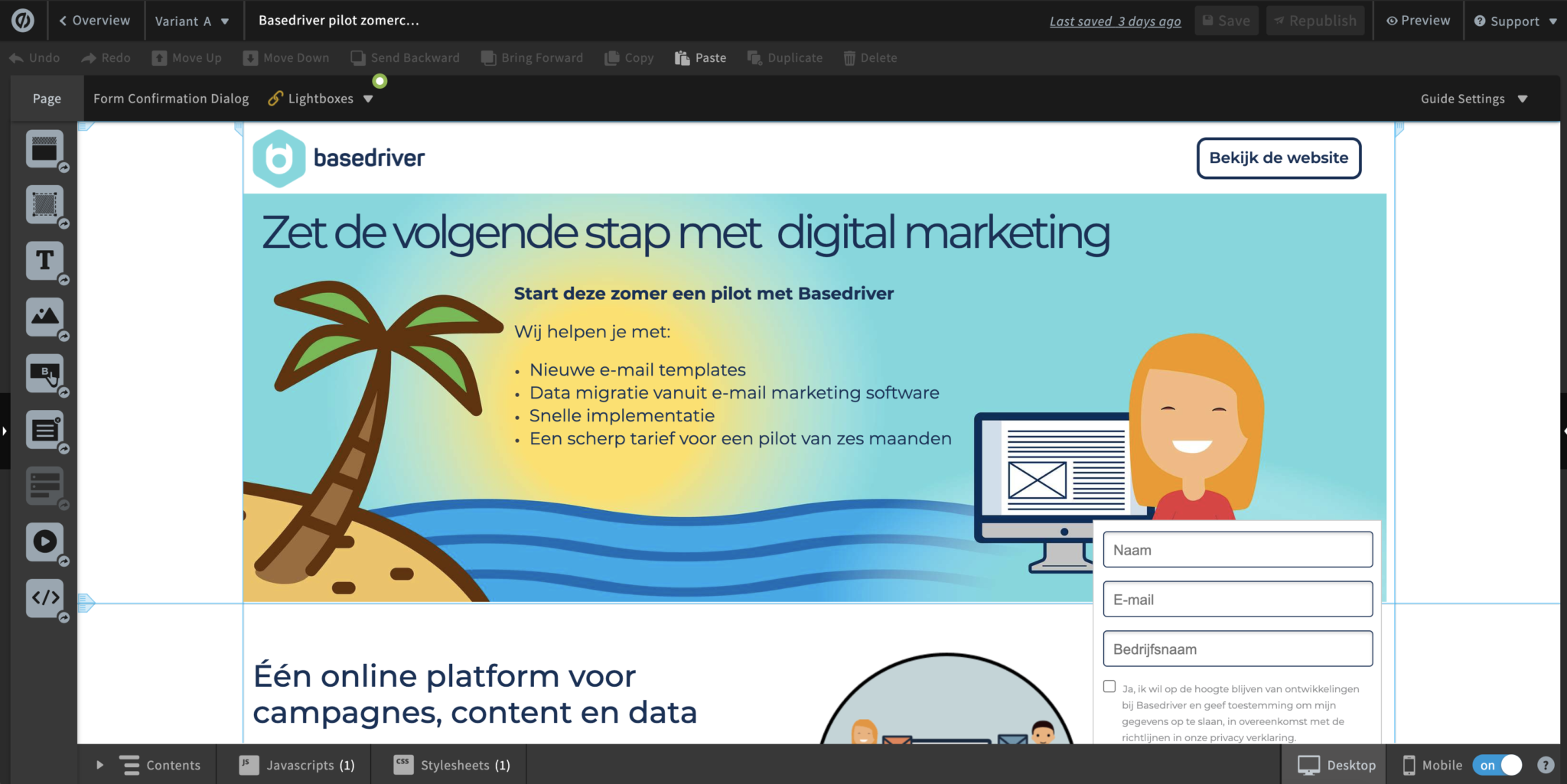Select text Start deze zomer een pilot
The image size is (1567, 784).
tap(704, 294)
